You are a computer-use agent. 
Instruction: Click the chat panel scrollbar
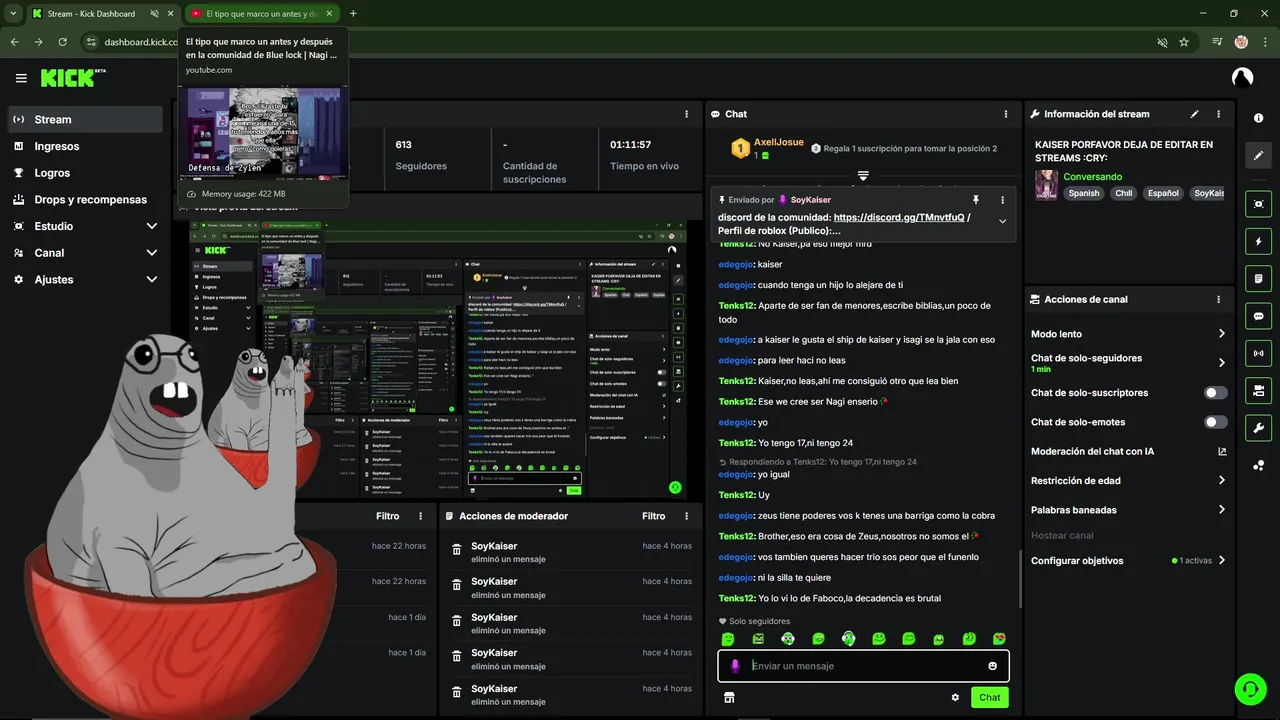(1020, 578)
